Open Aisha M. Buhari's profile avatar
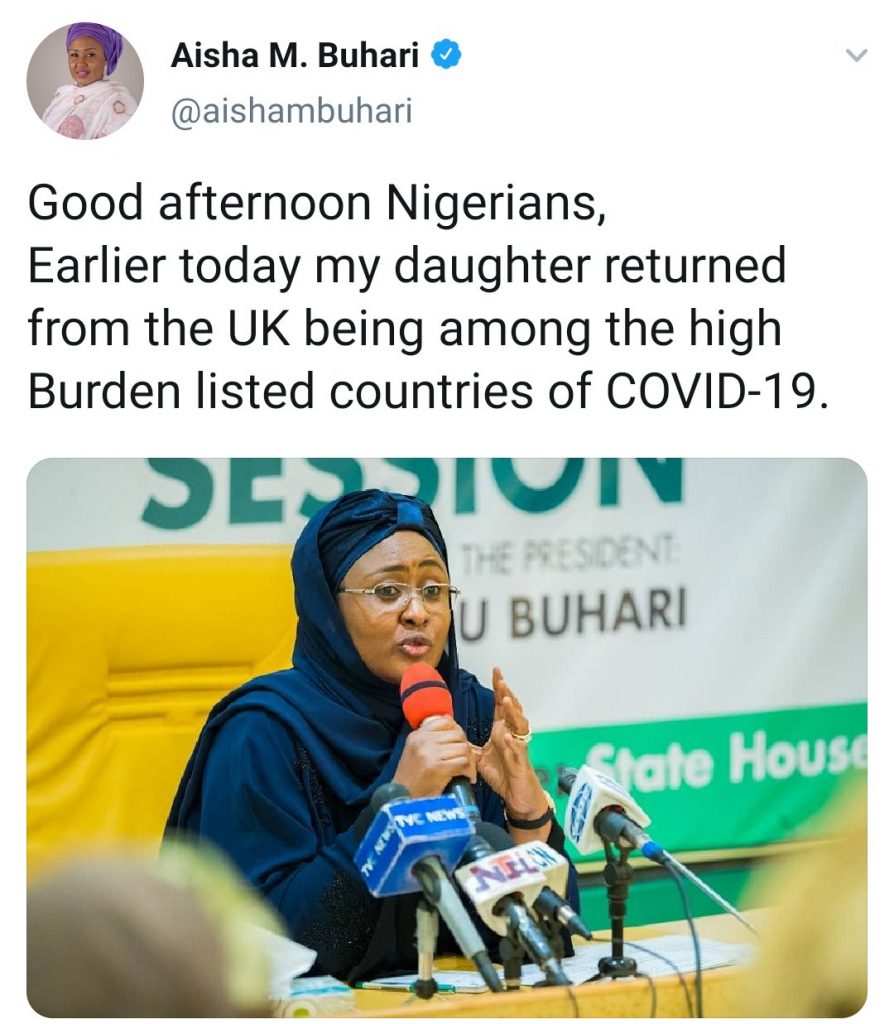 point(85,80)
